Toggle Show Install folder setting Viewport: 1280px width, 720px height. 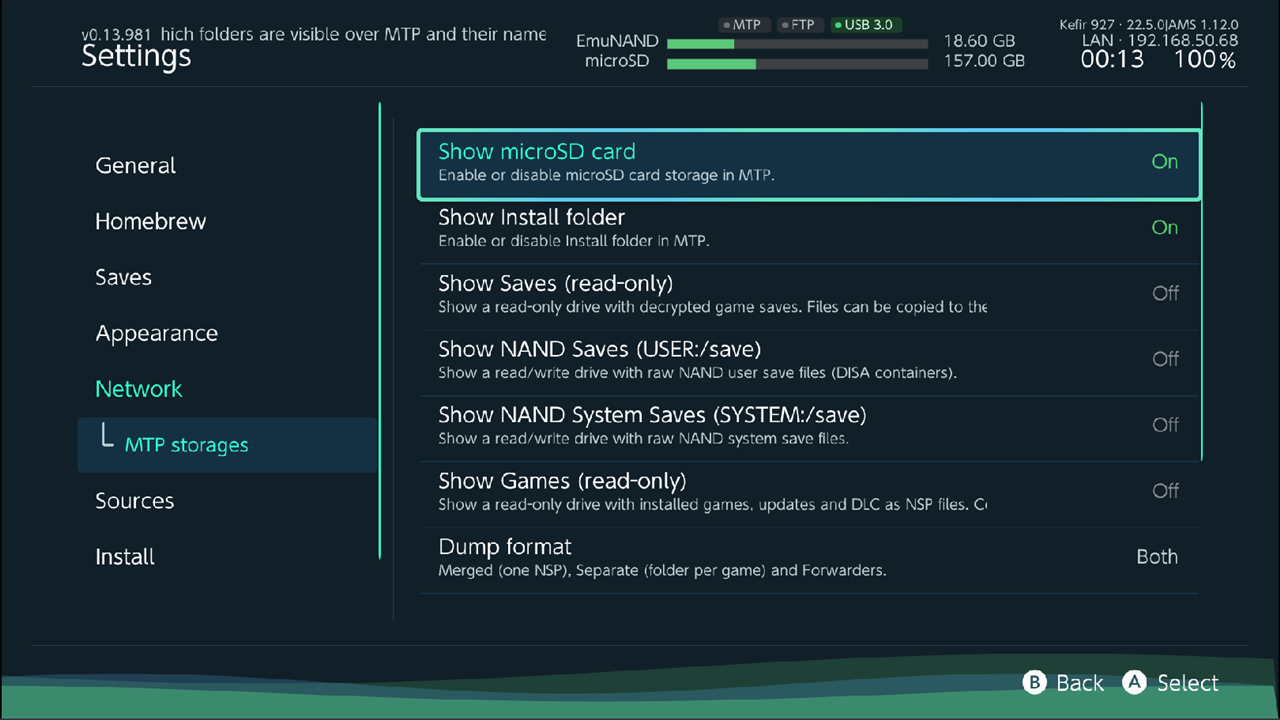coord(808,231)
